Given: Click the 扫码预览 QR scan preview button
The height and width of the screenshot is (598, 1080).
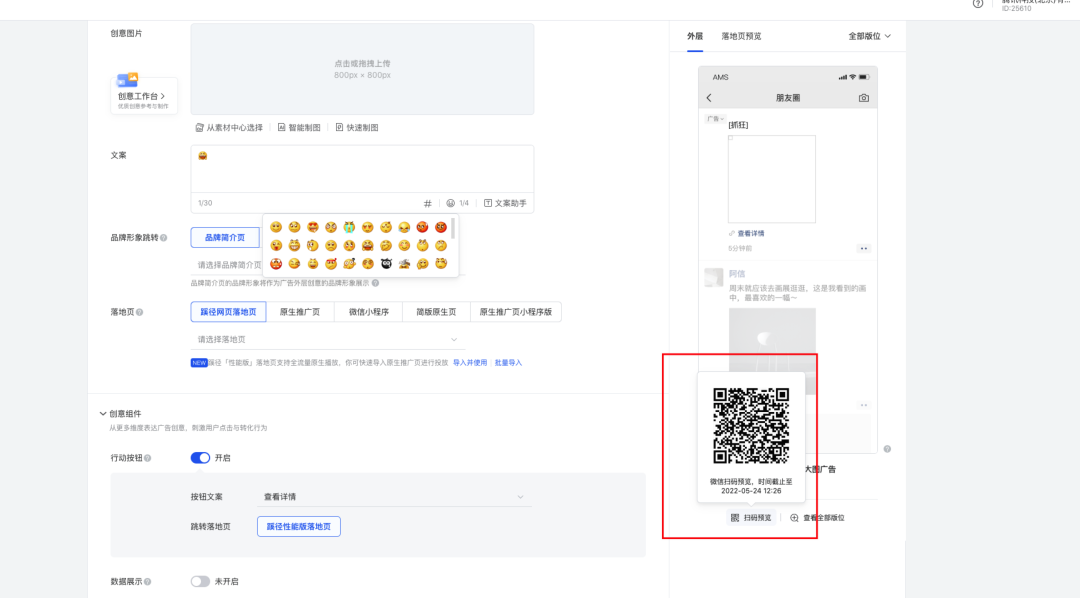Looking at the screenshot, I should tap(751, 518).
